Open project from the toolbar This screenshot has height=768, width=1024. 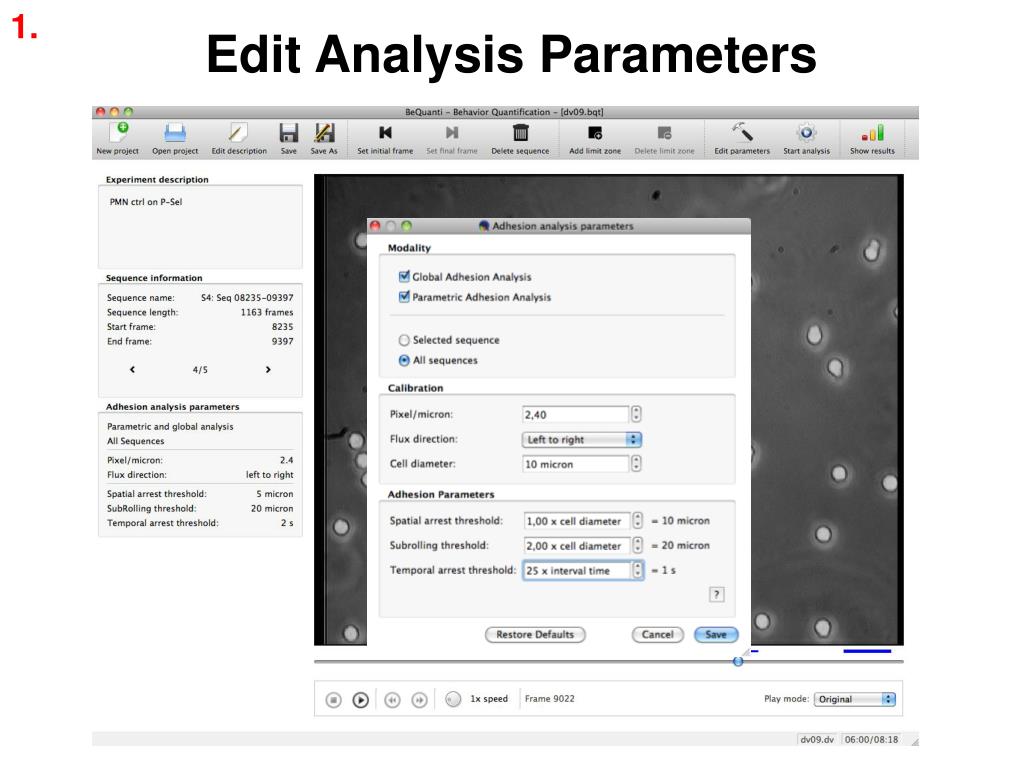(175, 133)
